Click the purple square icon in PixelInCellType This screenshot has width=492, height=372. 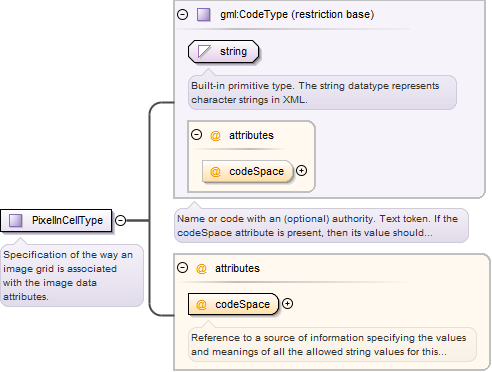point(16,220)
